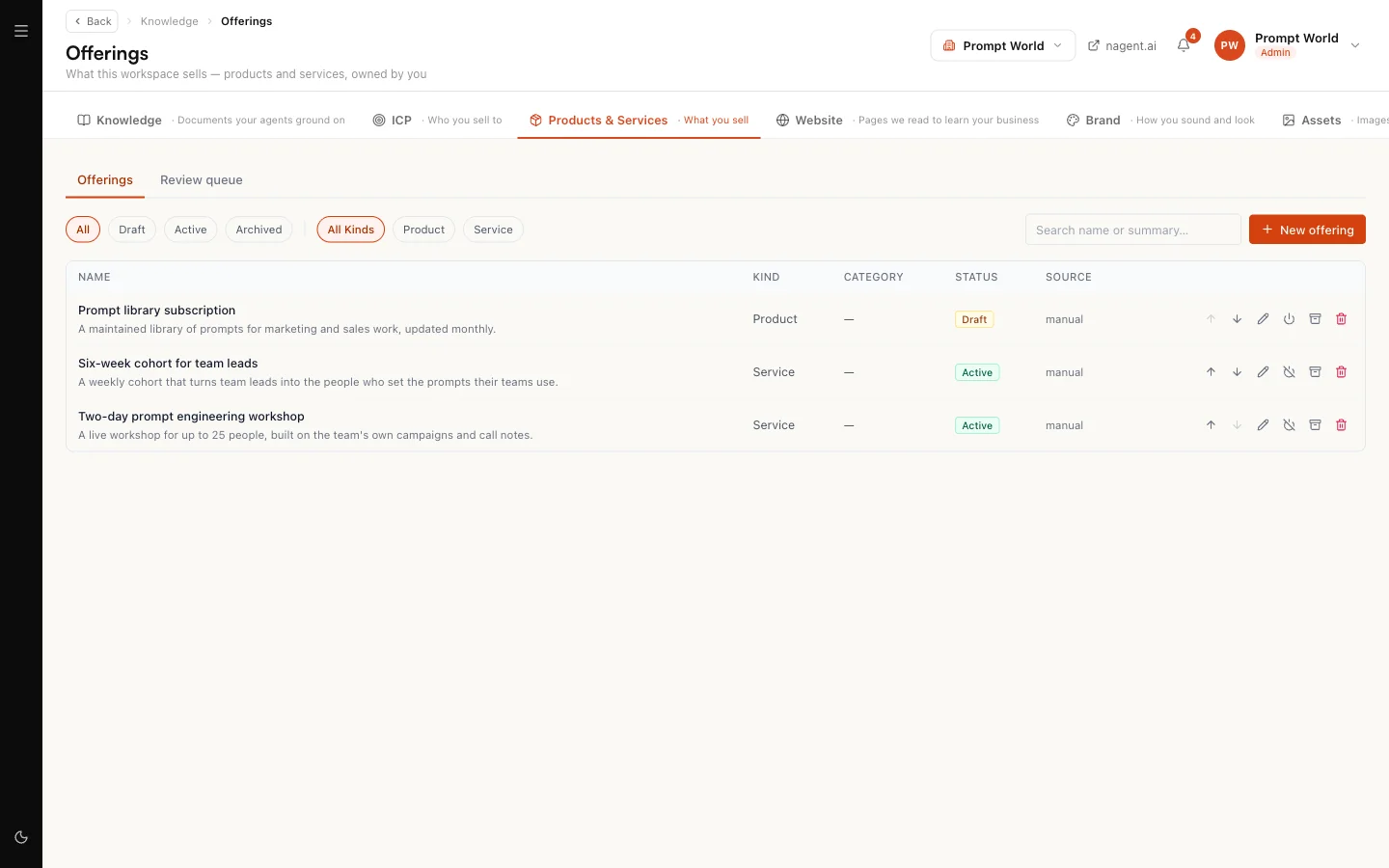Toggle dark mode moon icon
1389x868 pixels.
[21, 837]
